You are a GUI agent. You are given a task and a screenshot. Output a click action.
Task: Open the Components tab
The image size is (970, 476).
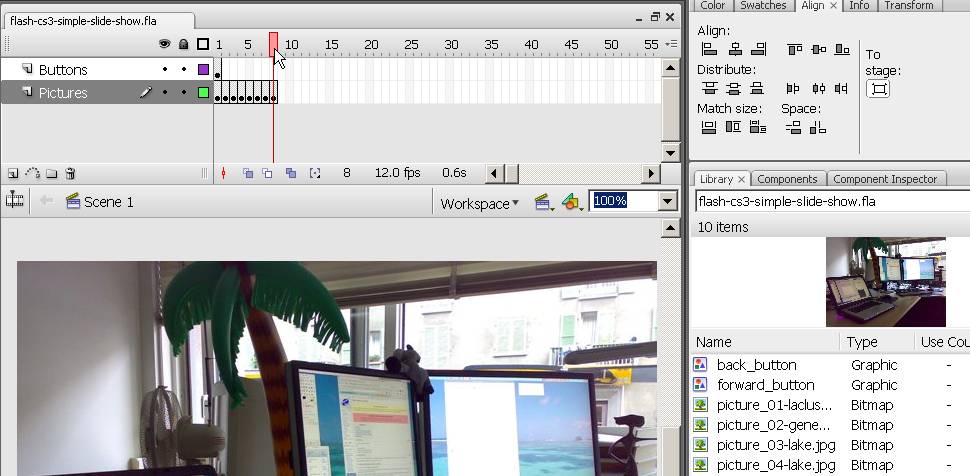point(787,179)
